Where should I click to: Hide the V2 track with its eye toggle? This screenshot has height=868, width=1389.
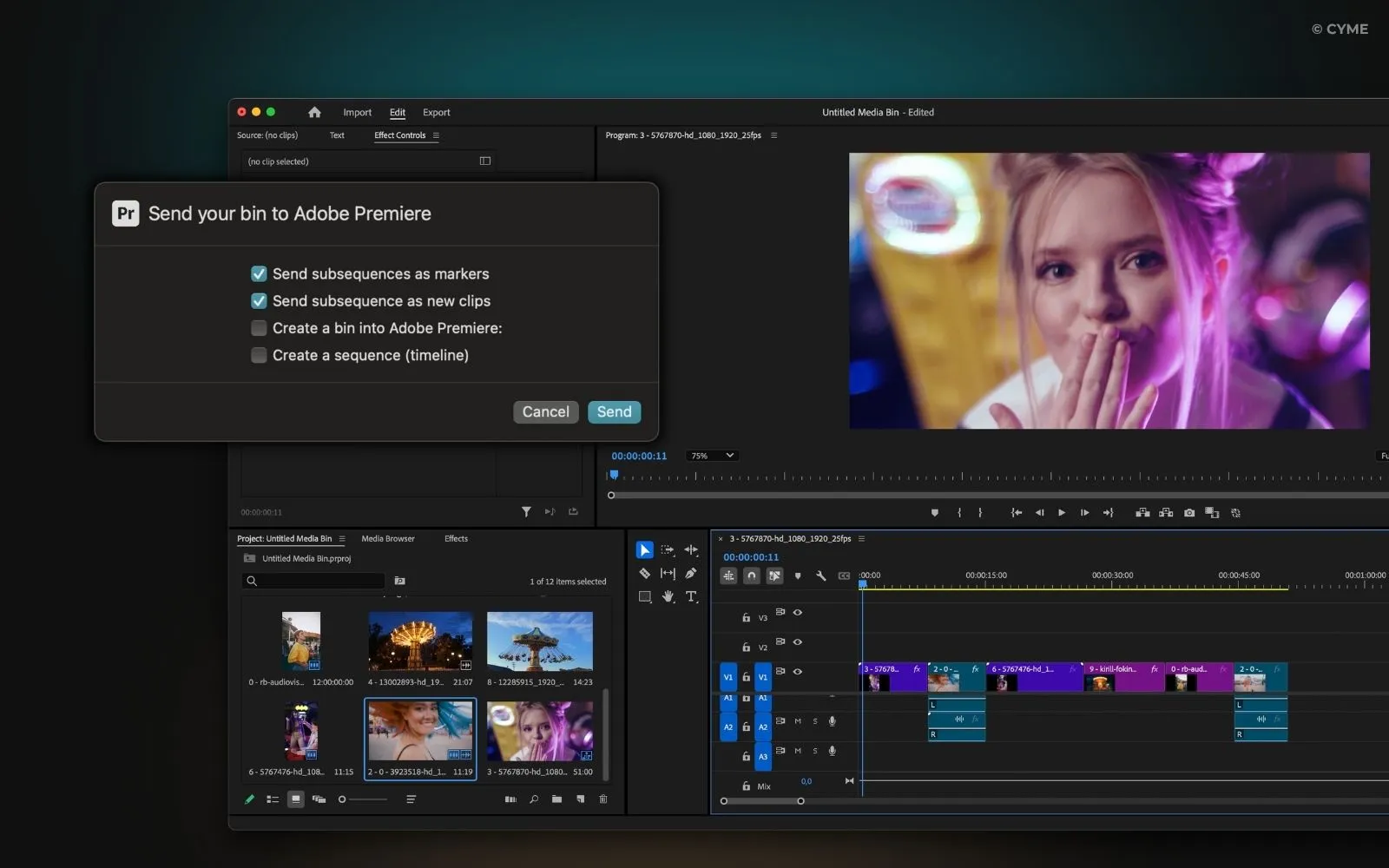[797, 641]
